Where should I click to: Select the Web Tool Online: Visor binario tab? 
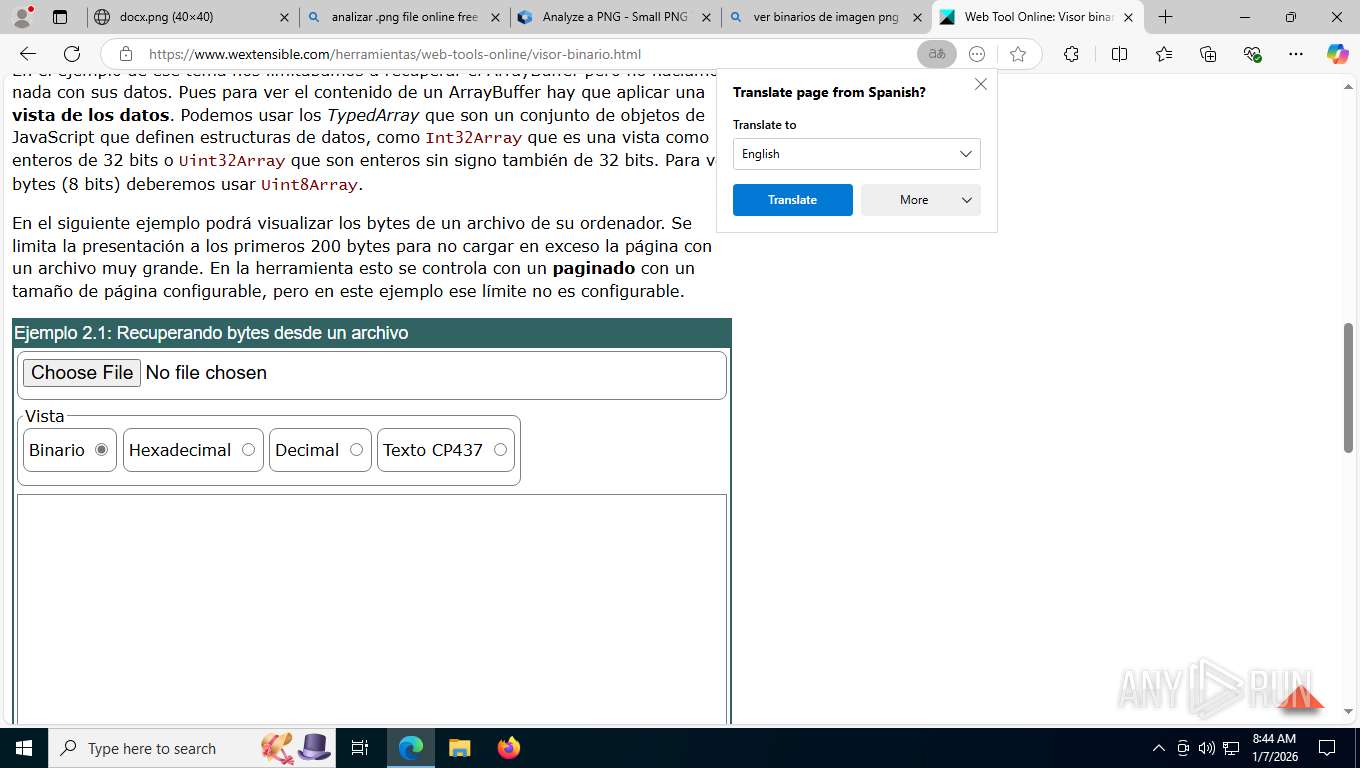coord(1037,17)
